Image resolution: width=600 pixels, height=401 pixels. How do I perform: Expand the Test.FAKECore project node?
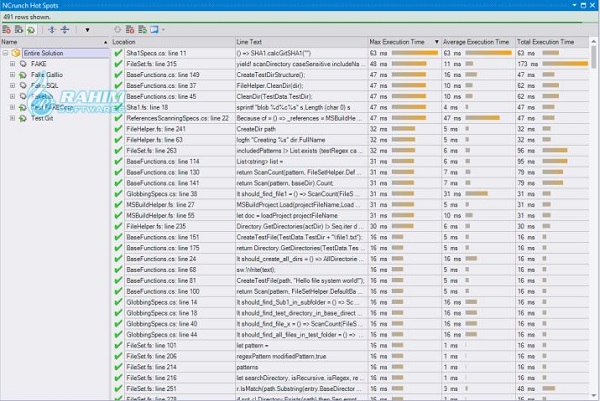(x=13, y=107)
